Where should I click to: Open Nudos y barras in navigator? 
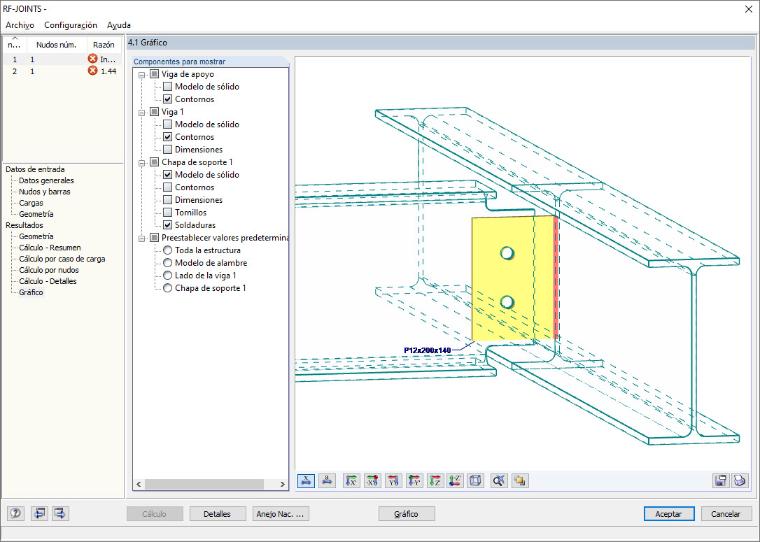coord(44,191)
